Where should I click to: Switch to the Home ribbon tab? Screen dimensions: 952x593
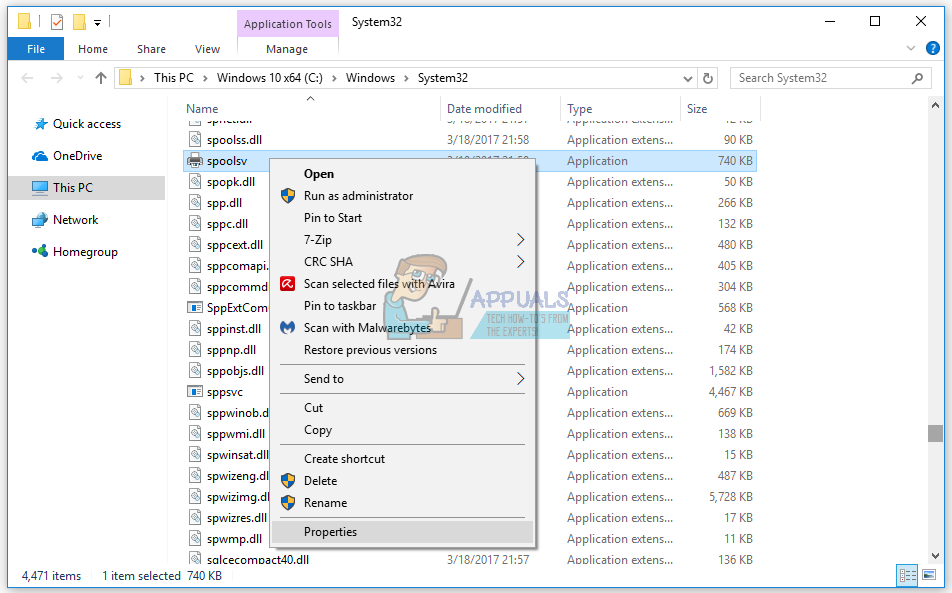click(93, 49)
